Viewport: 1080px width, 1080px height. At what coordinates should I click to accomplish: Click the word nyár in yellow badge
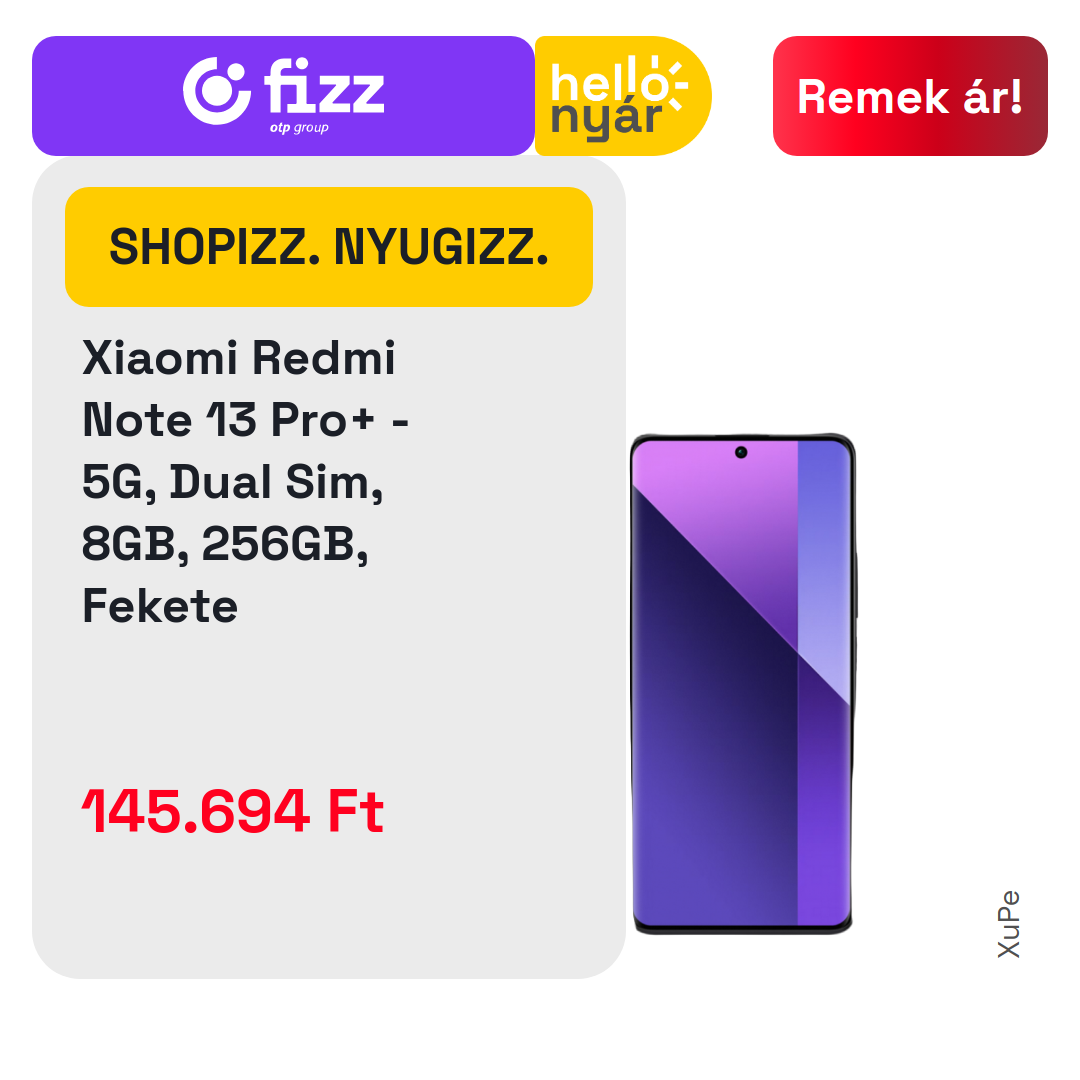click(x=606, y=119)
